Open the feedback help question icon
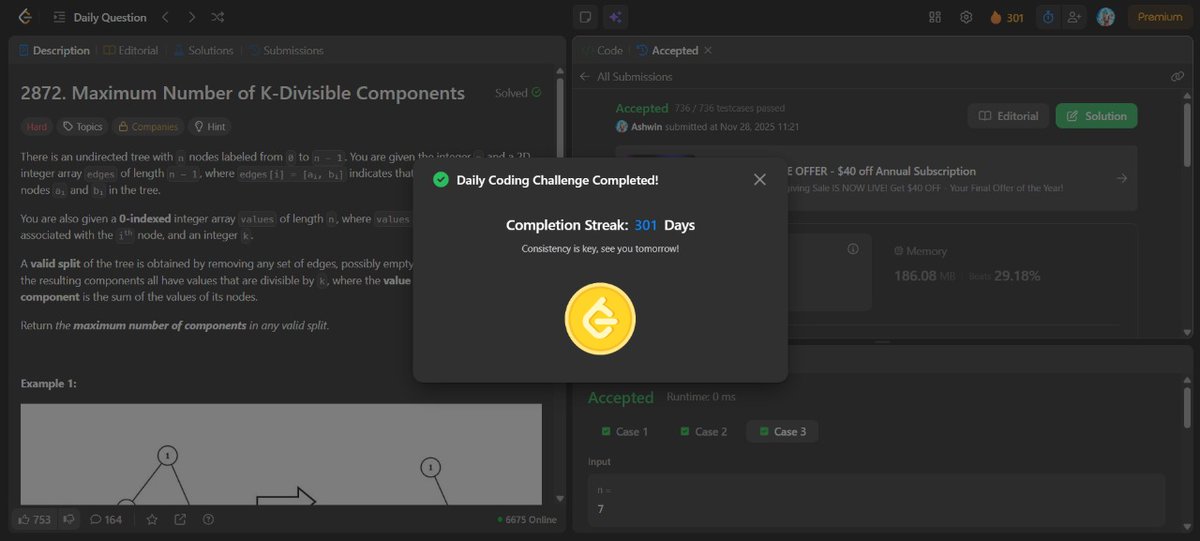The height and width of the screenshot is (541, 1200). (208, 519)
